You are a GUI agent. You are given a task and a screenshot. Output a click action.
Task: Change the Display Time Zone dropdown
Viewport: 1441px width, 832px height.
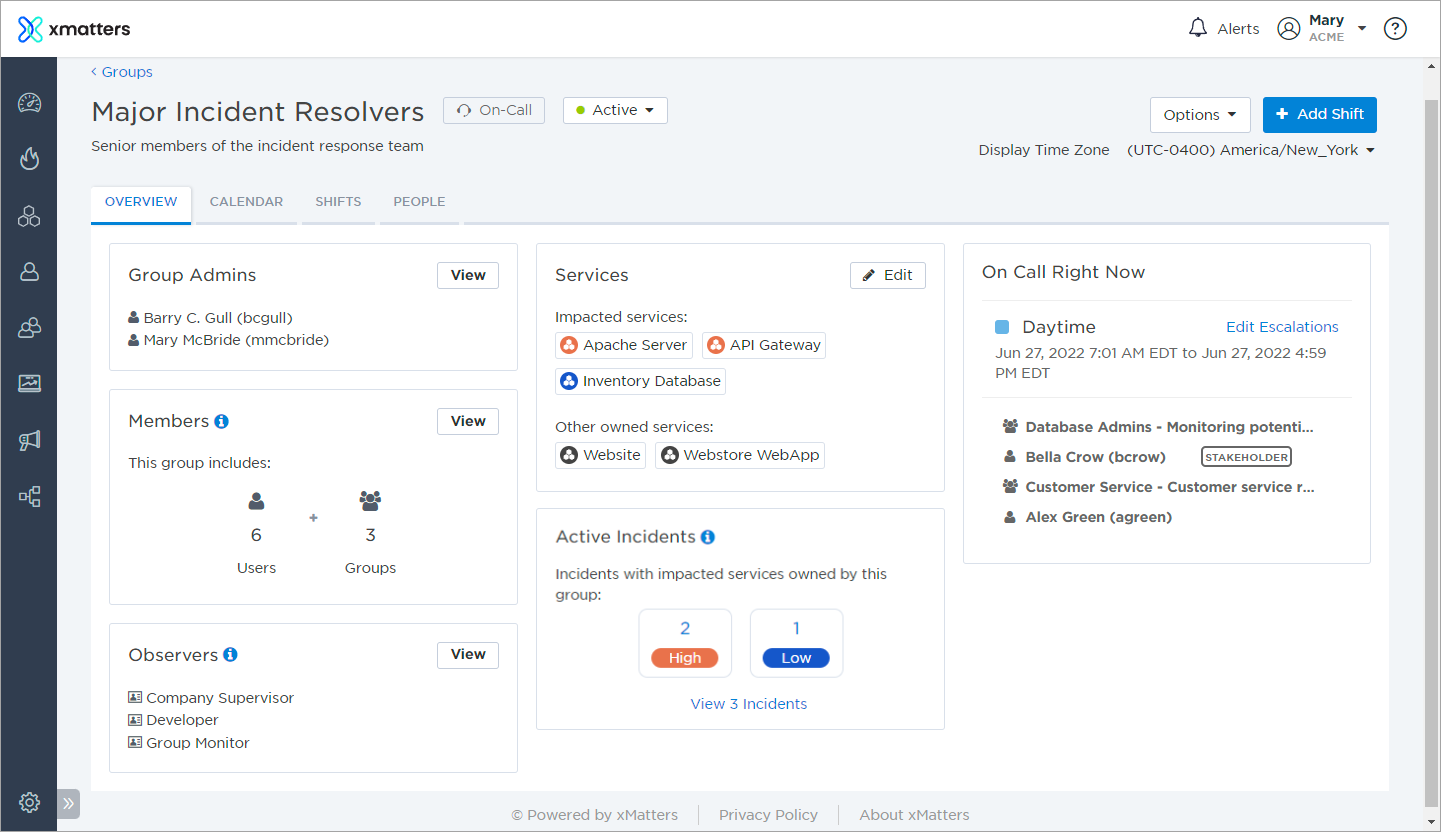click(x=1251, y=150)
